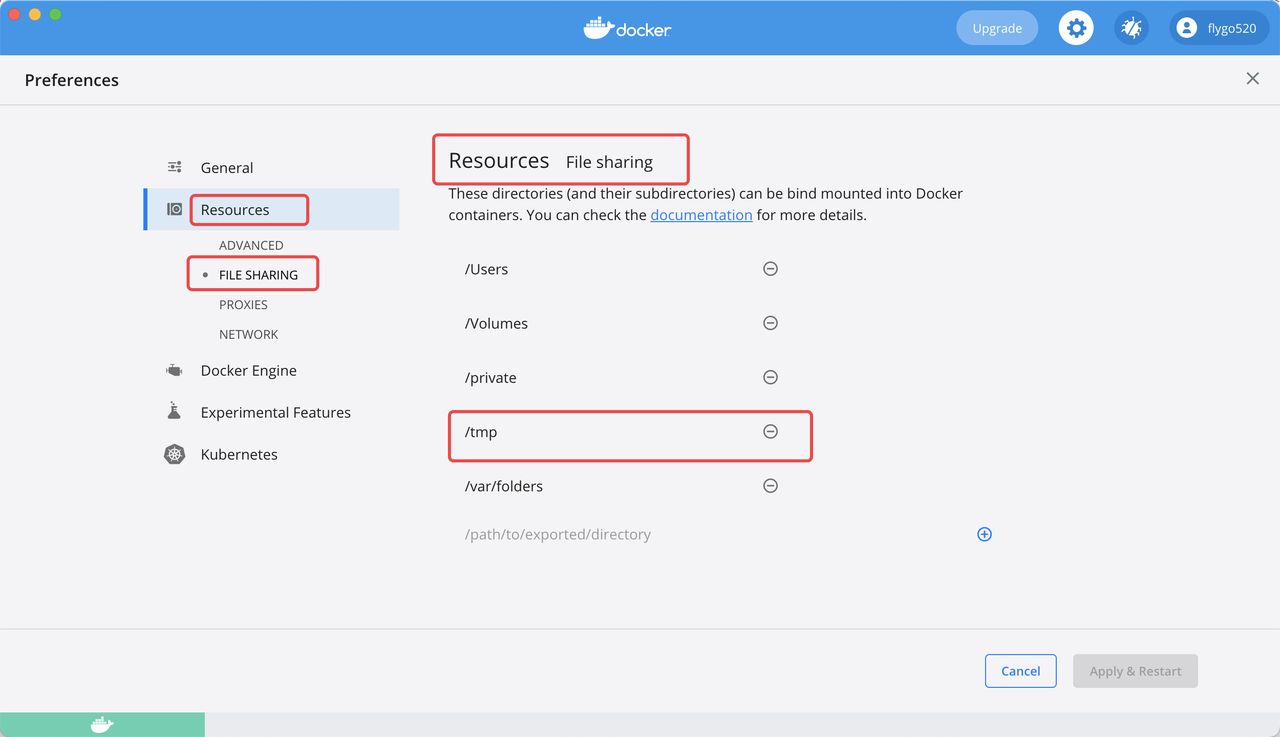Select the /var/folders path entry
Image resolution: width=1280 pixels, height=737 pixels.
pos(504,486)
